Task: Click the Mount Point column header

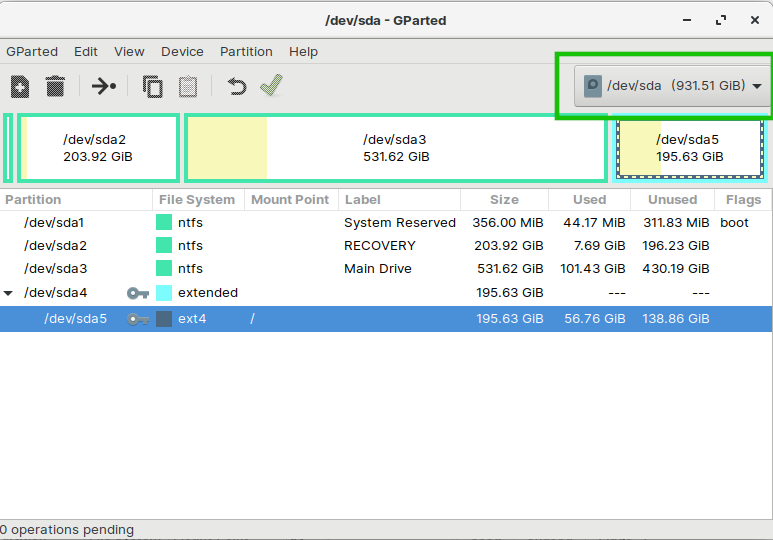Action: point(291,200)
